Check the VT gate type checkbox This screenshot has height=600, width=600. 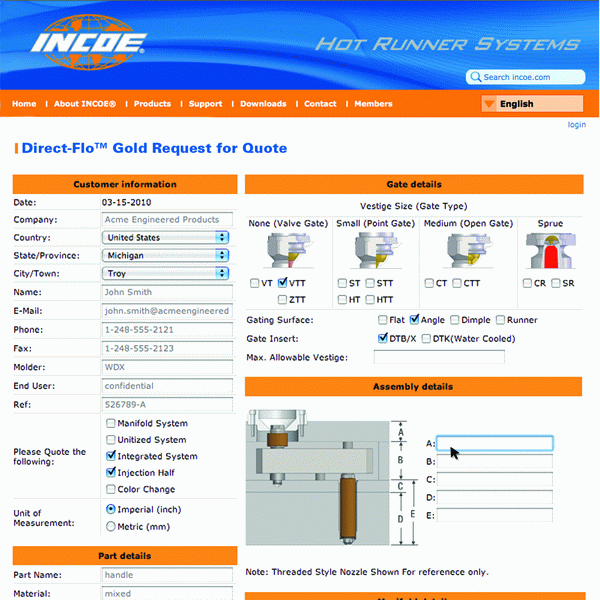(254, 283)
